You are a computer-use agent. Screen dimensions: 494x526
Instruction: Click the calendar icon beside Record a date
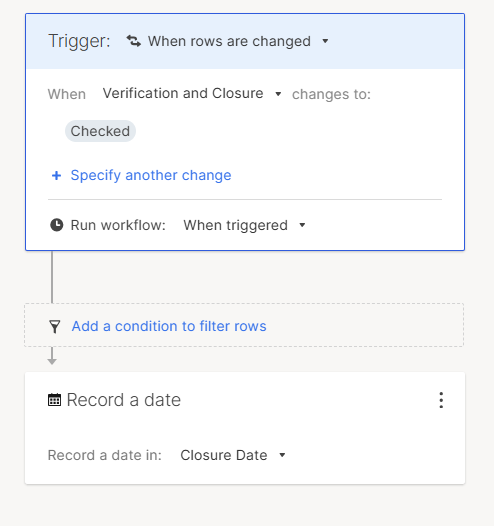(54, 400)
